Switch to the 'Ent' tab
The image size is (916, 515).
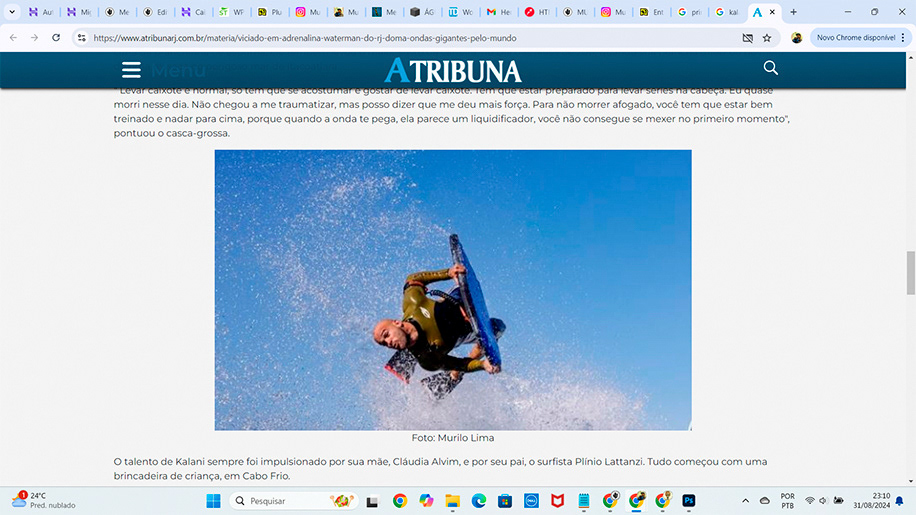pyautogui.click(x=651, y=12)
